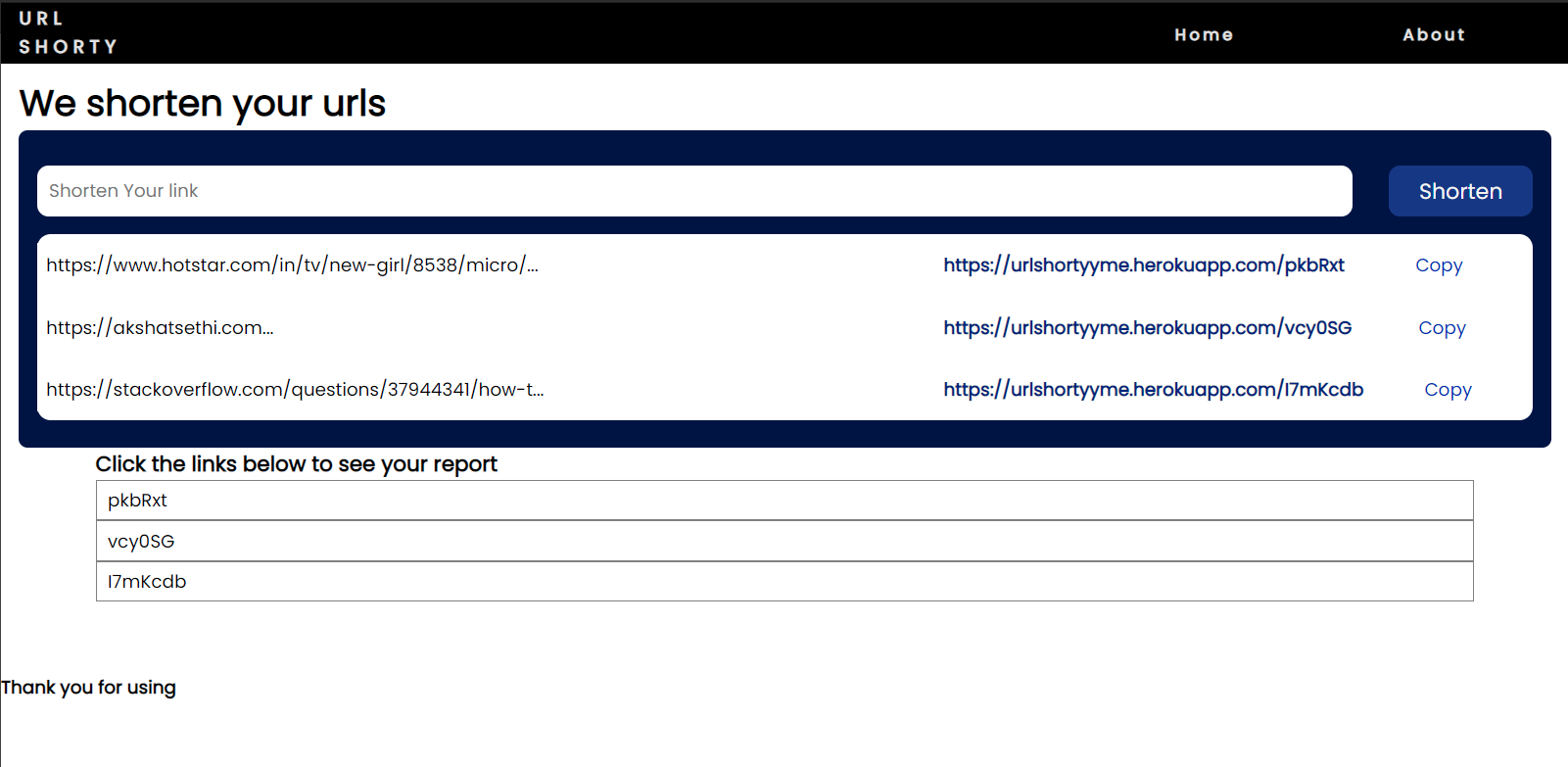
Task: Click the Shorten button
Action: pyautogui.click(x=1460, y=191)
